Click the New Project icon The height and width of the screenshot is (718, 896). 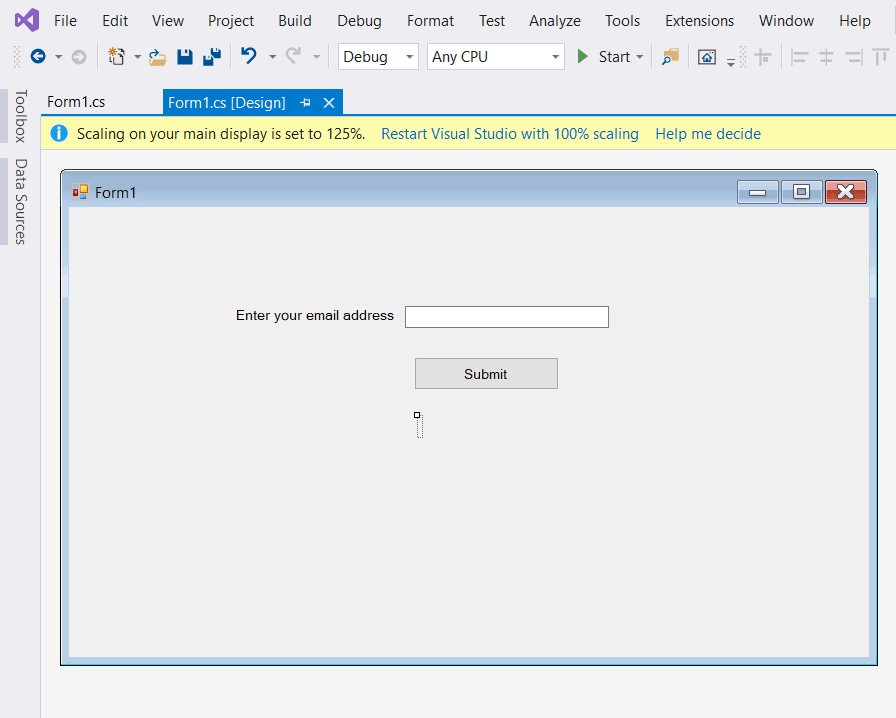click(x=117, y=57)
